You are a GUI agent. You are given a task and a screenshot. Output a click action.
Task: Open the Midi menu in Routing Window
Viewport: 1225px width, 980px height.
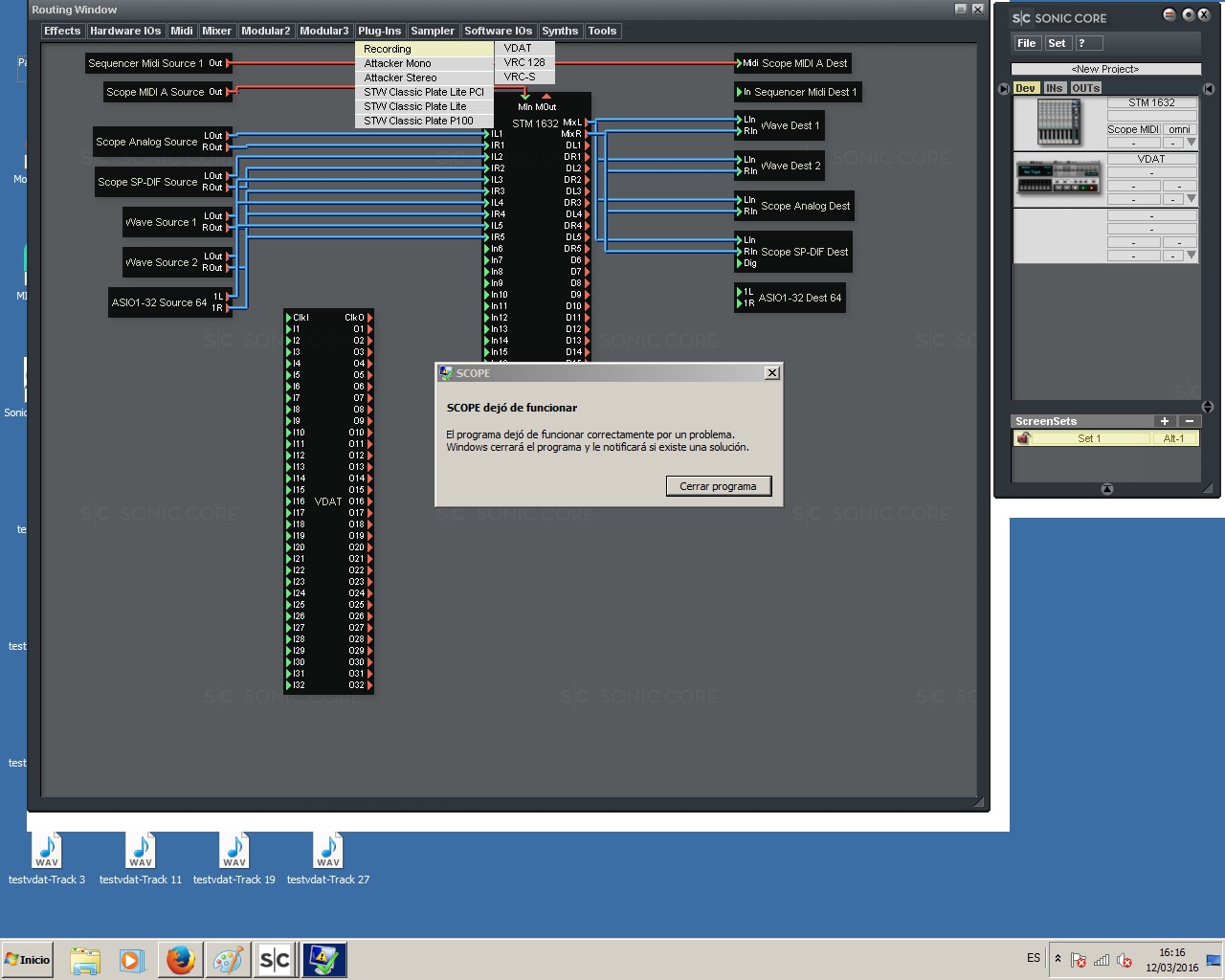coord(182,31)
